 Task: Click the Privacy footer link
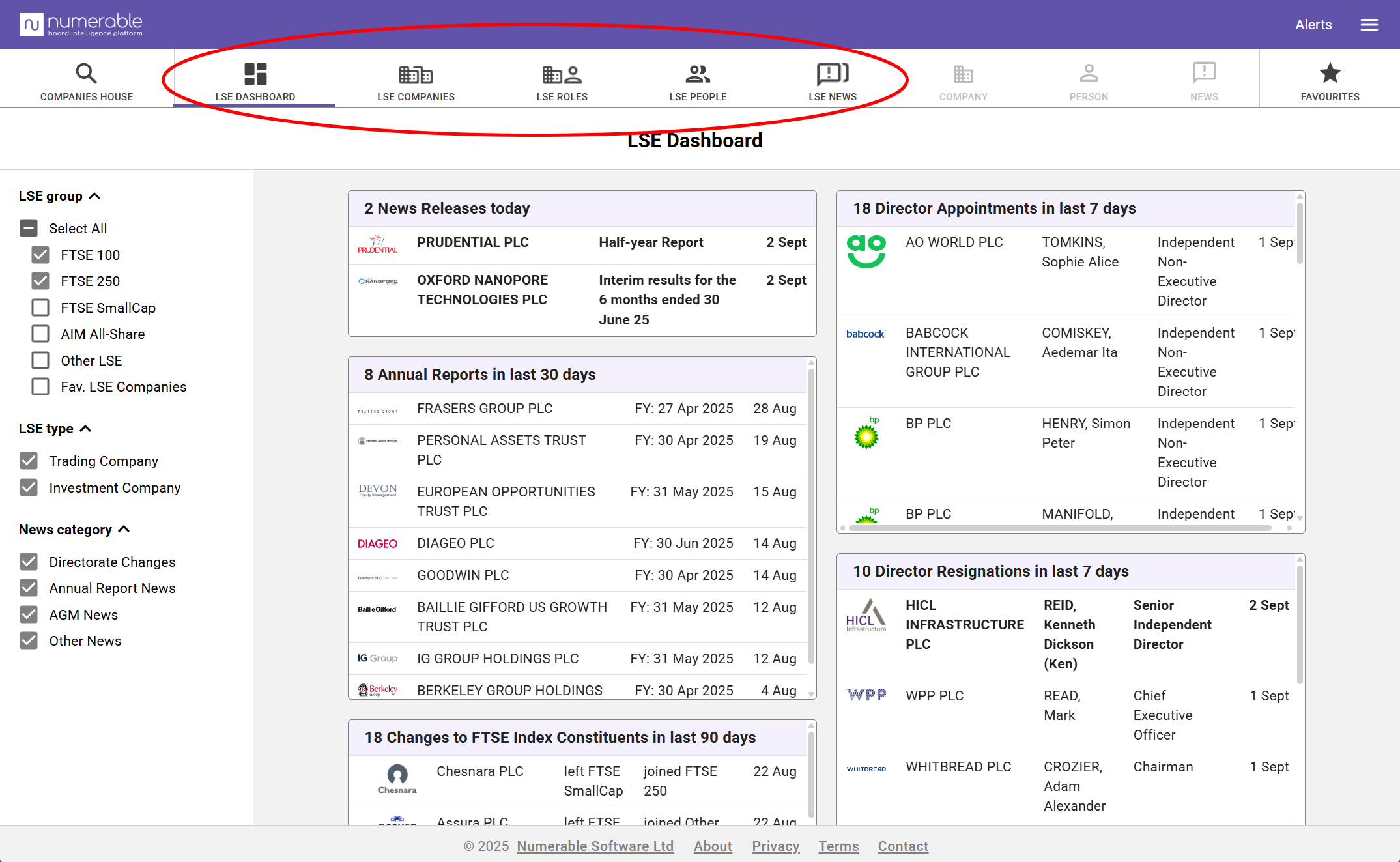tap(775, 846)
